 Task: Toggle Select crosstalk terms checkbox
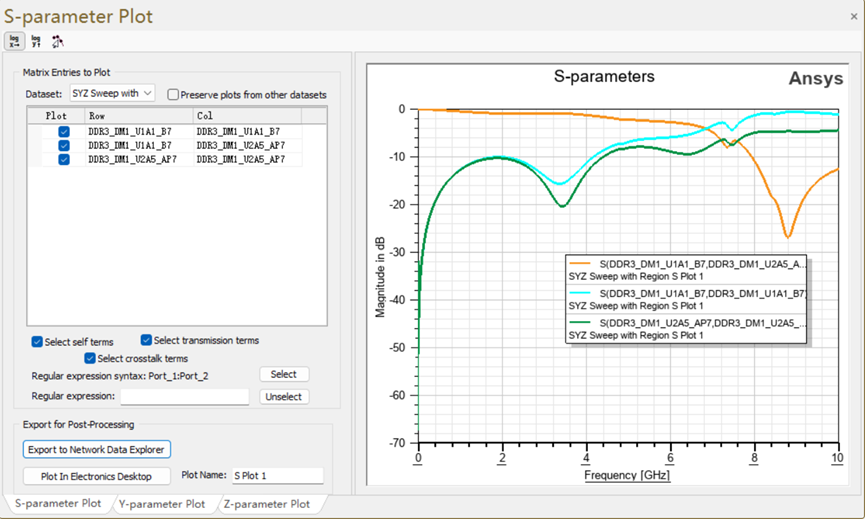[91, 358]
